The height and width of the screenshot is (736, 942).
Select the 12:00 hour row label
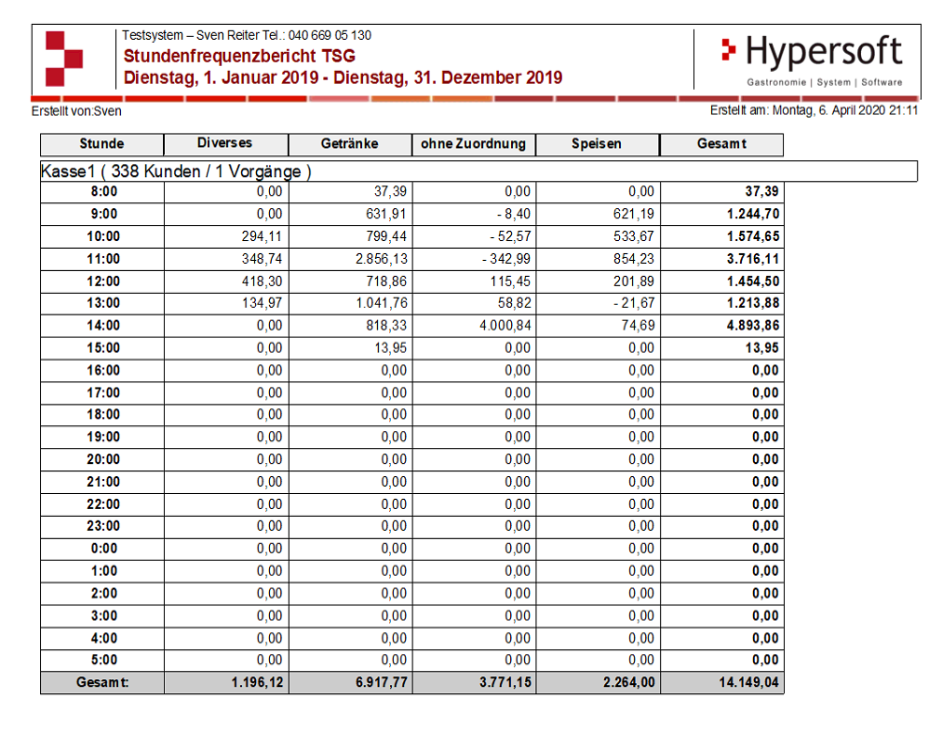tap(103, 281)
